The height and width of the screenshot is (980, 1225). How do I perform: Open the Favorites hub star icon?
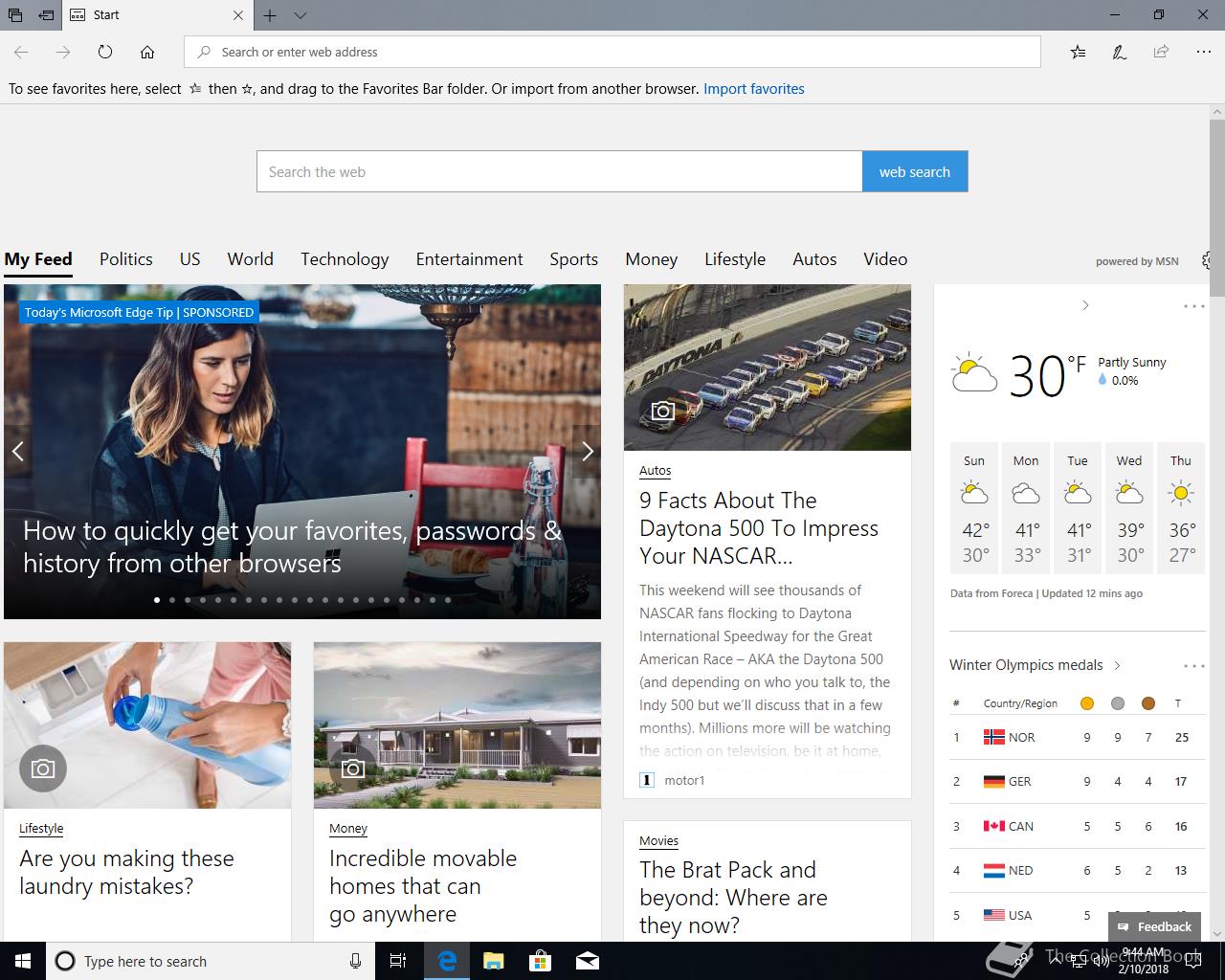point(1078,52)
